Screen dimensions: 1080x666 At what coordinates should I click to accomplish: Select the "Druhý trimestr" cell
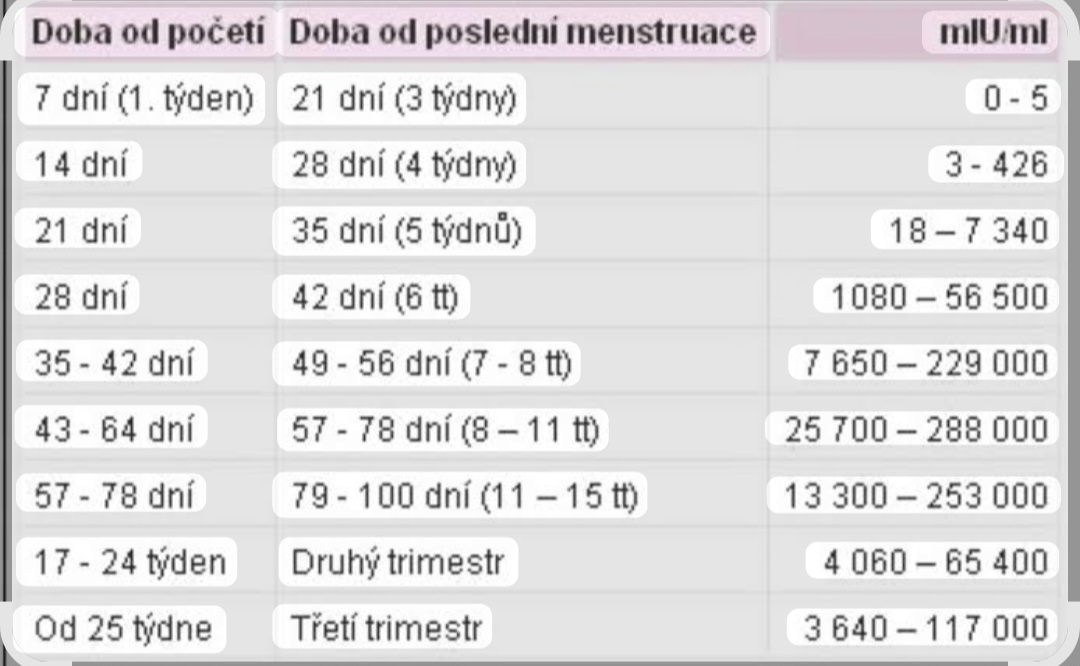click(x=398, y=563)
